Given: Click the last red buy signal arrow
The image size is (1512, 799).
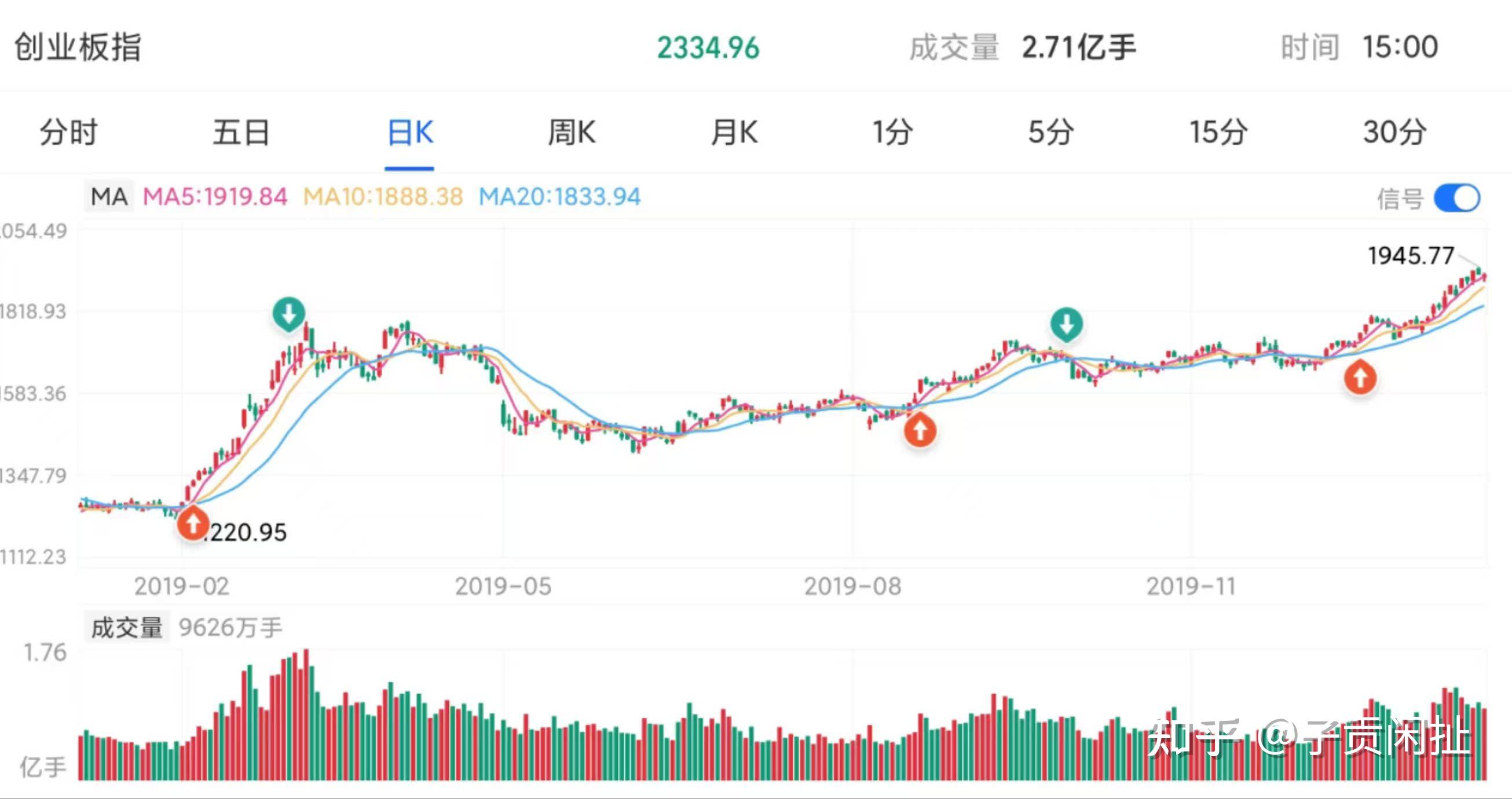Looking at the screenshot, I should [x=1360, y=377].
